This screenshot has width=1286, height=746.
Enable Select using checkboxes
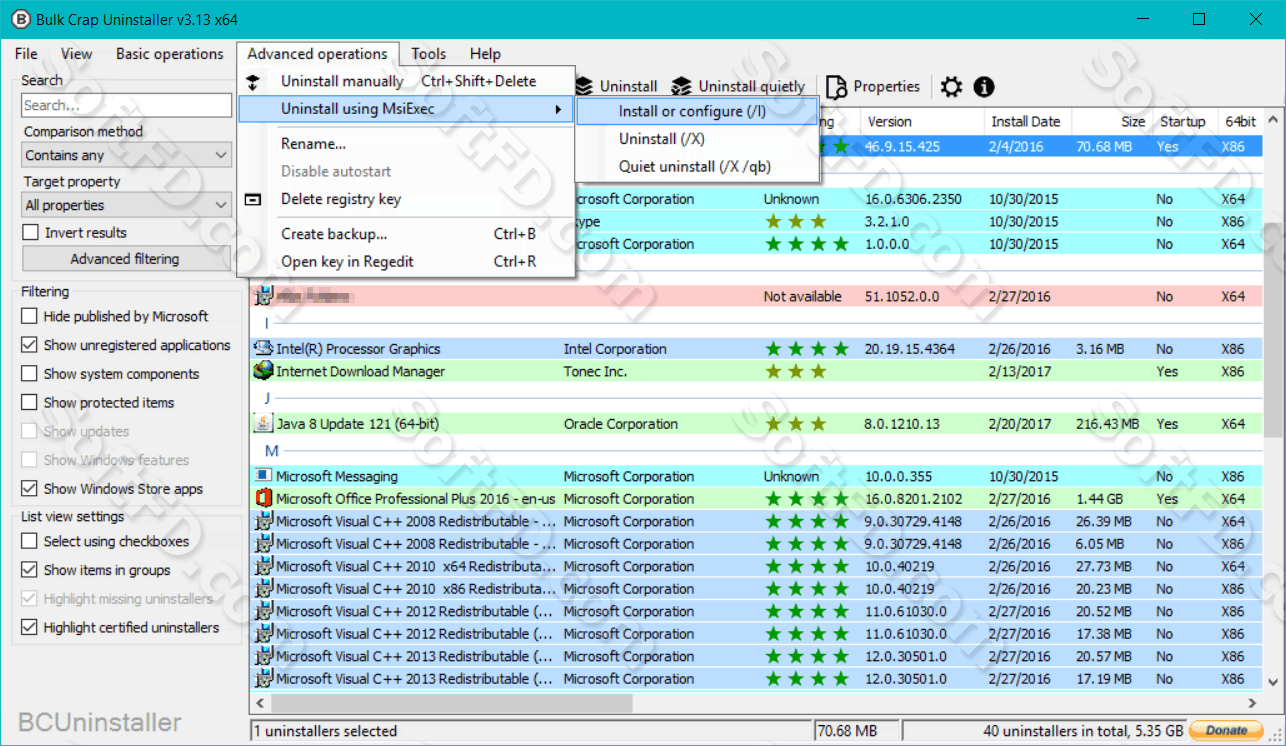(30, 541)
